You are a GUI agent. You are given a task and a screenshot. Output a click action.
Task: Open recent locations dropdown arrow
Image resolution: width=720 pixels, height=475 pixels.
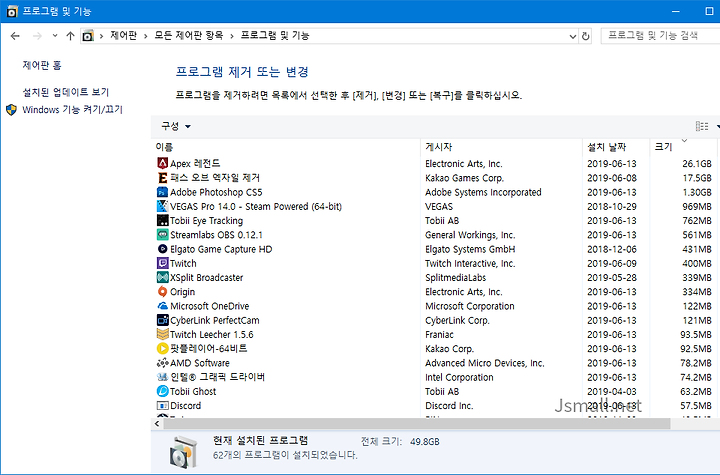[x=55, y=35]
